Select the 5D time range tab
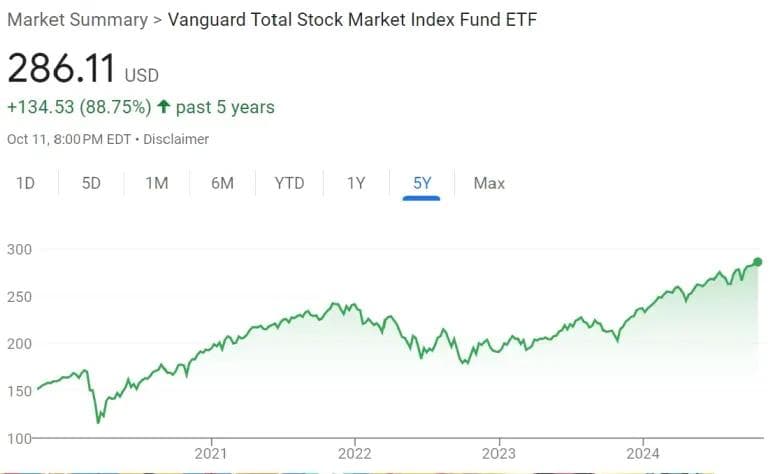The image size is (773, 474). (x=91, y=183)
